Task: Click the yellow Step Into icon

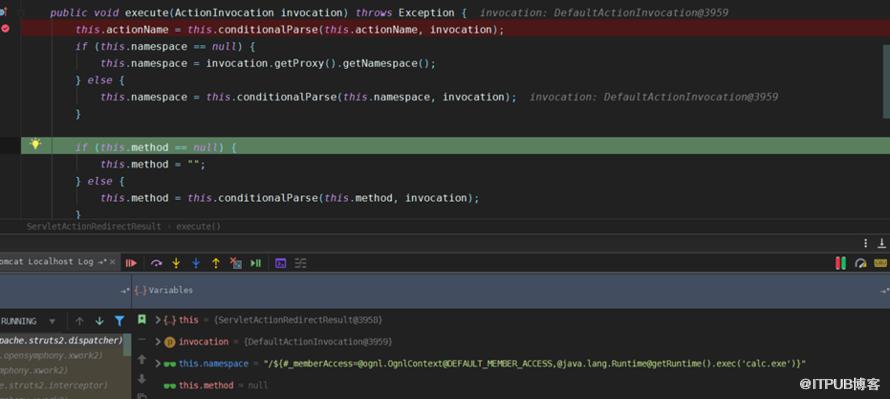Action: [177, 263]
